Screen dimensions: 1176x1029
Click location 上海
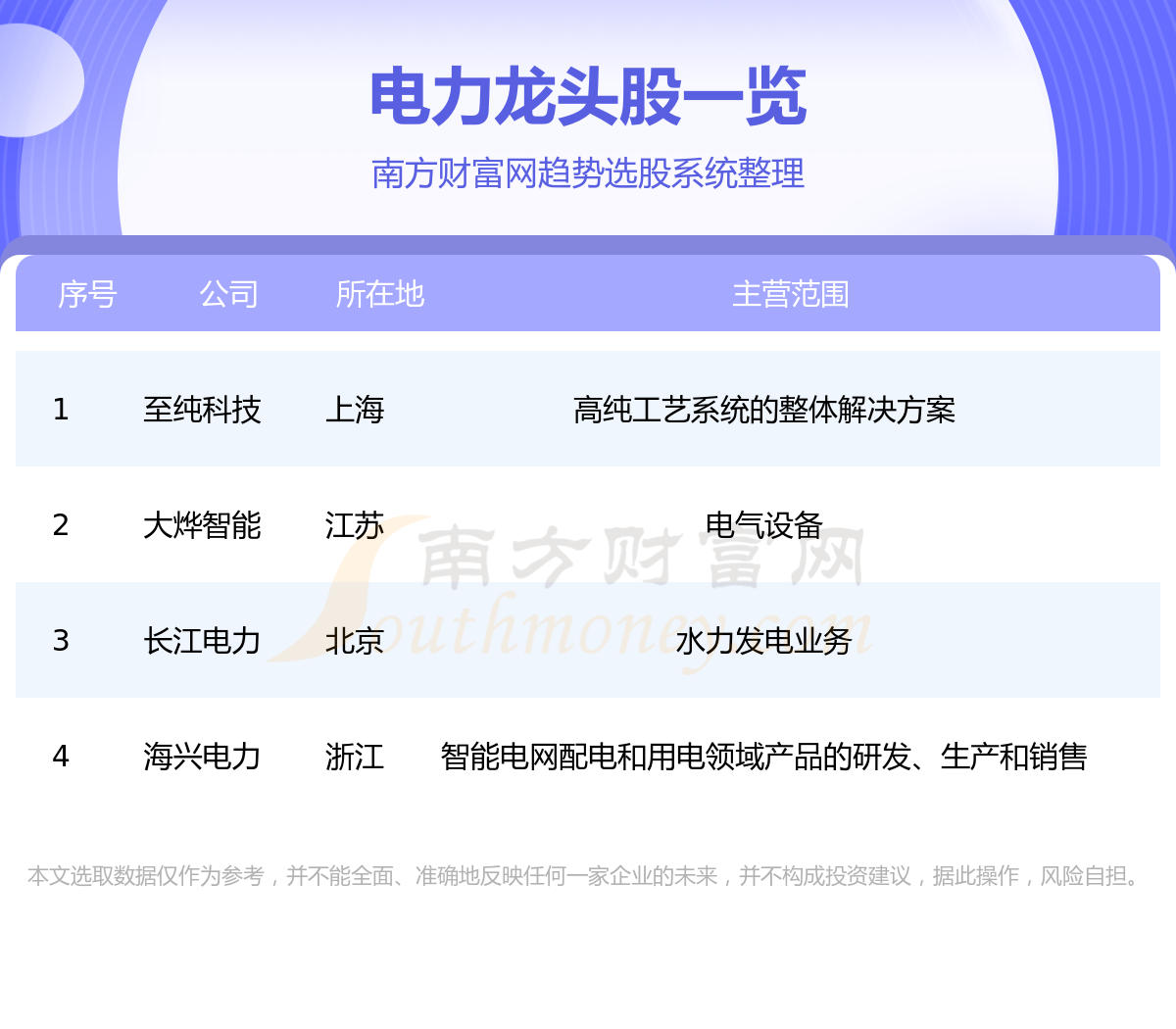coord(355,409)
